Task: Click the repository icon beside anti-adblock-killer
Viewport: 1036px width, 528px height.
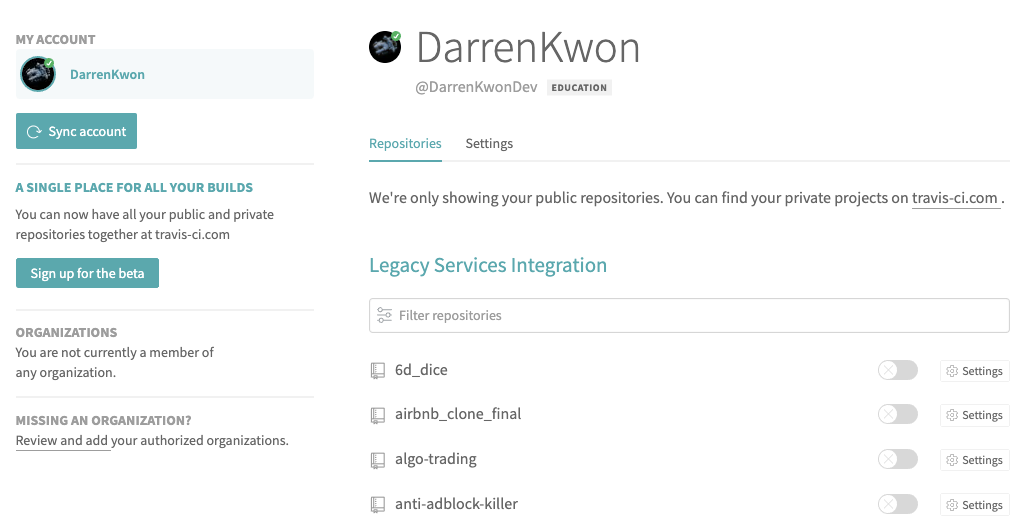Action: coord(377,505)
